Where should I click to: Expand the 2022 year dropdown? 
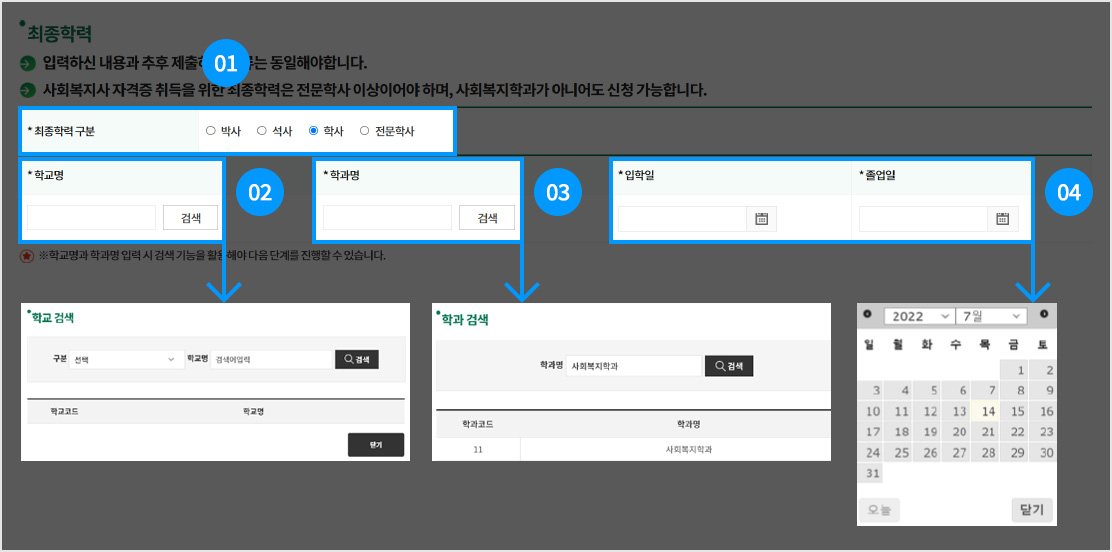[919, 316]
